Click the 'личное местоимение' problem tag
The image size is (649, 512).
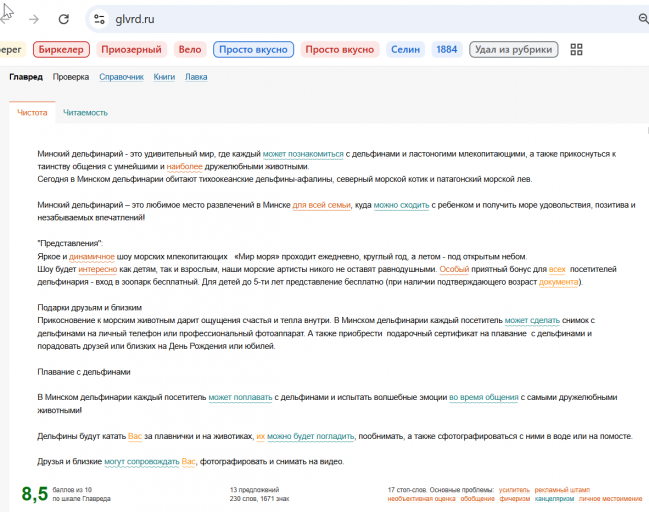[611, 499]
